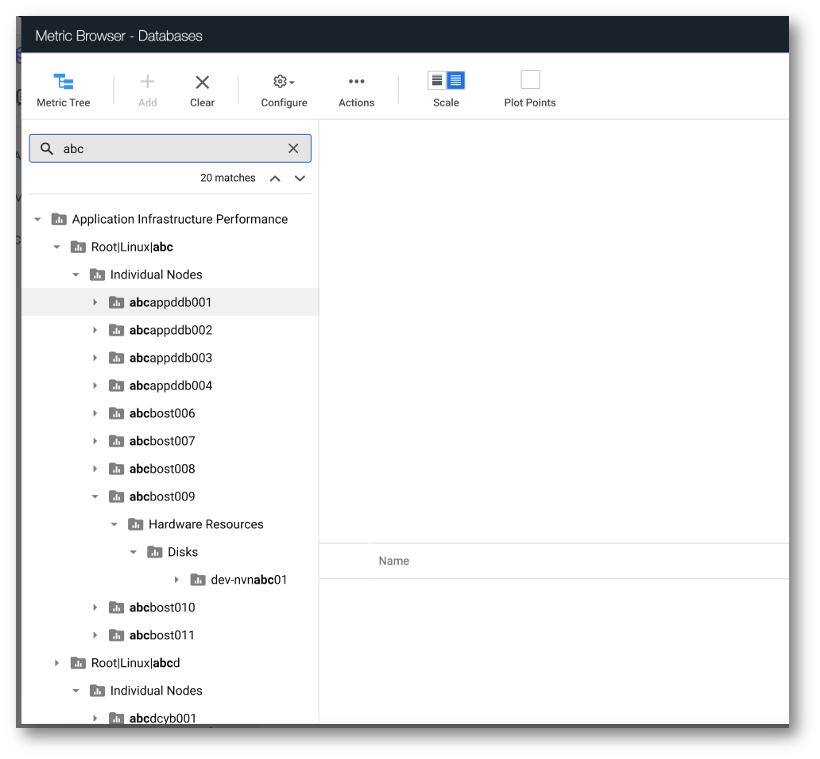Collapse Application Infrastructure Performance folder
Image resolution: width=820 pixels, height=759 pixels.
(38, 219)
